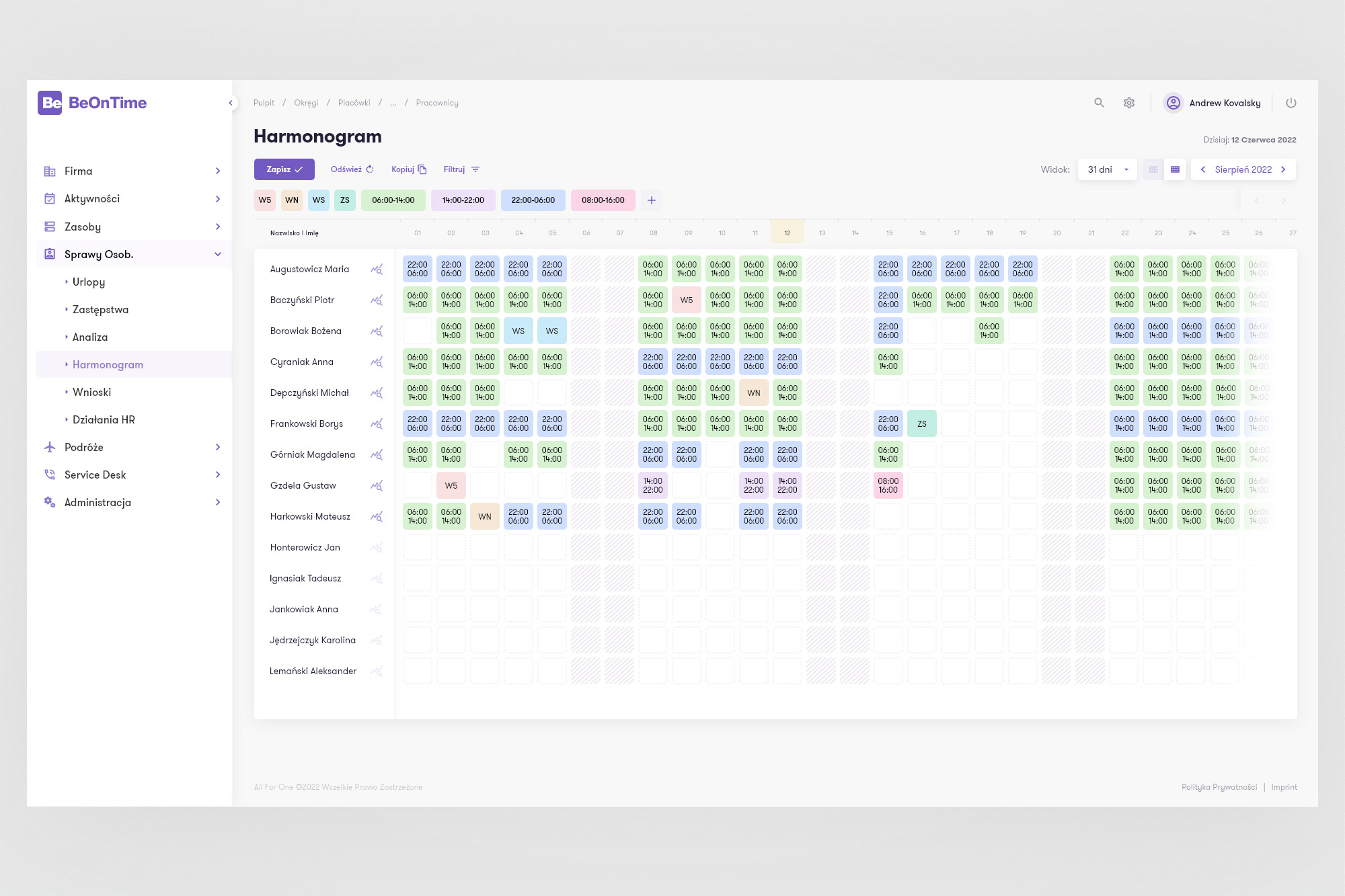This screenshot has height=896, width=1345.
Task: Switch to compact grid view toggle
Action: [1153, 169]
